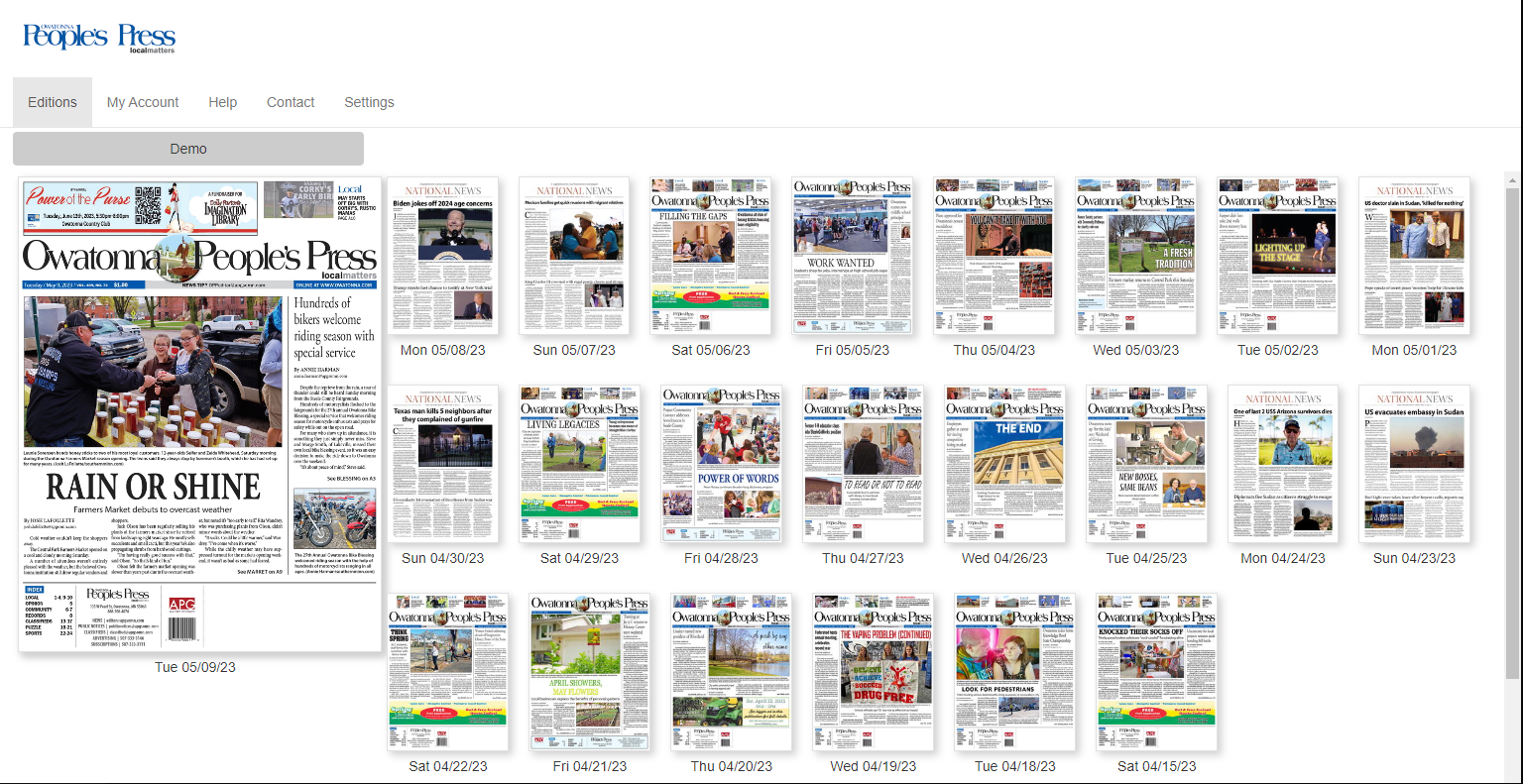Open the Wed 04/26/23 edition thumbnail
Image resolution: width=1523 pixels, height=784 pixels.
pyautogui.click(x=1005, y=464)
